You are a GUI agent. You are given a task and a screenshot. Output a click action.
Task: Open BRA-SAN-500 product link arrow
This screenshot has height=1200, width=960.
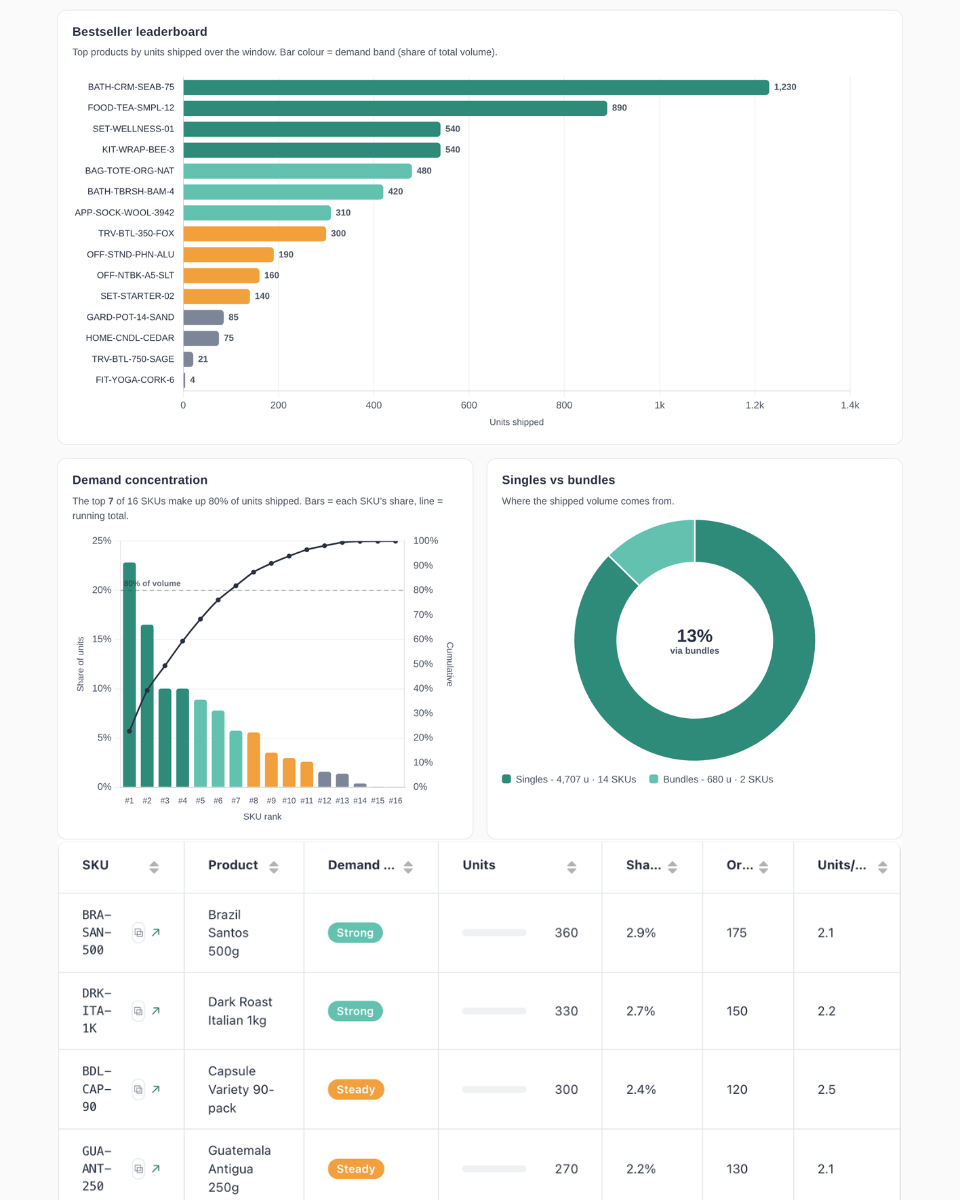[156, 932]
